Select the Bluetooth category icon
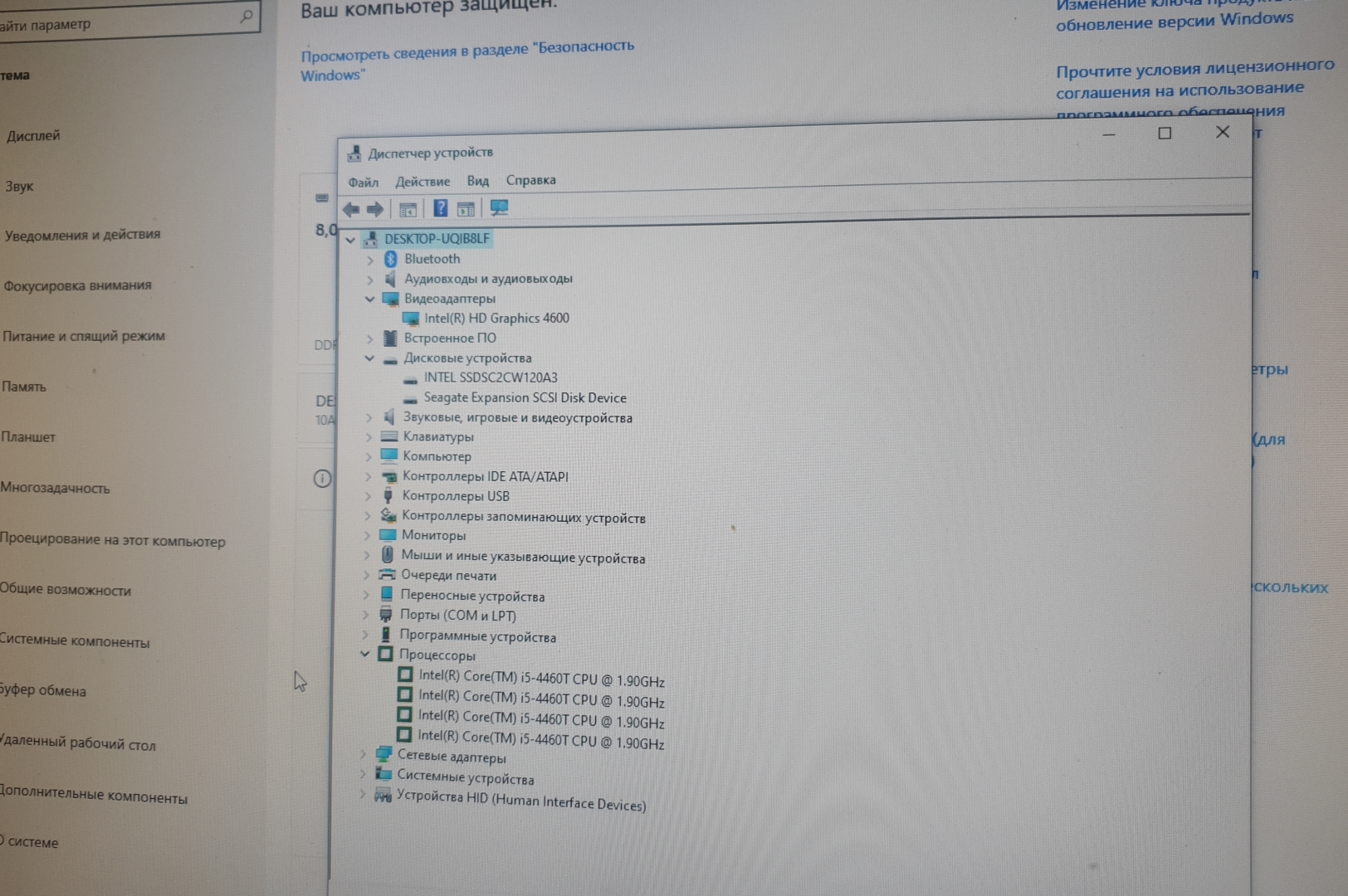The width and height of the screenshot is (1348, 896). pyautogui.click(x=391, y=259)
